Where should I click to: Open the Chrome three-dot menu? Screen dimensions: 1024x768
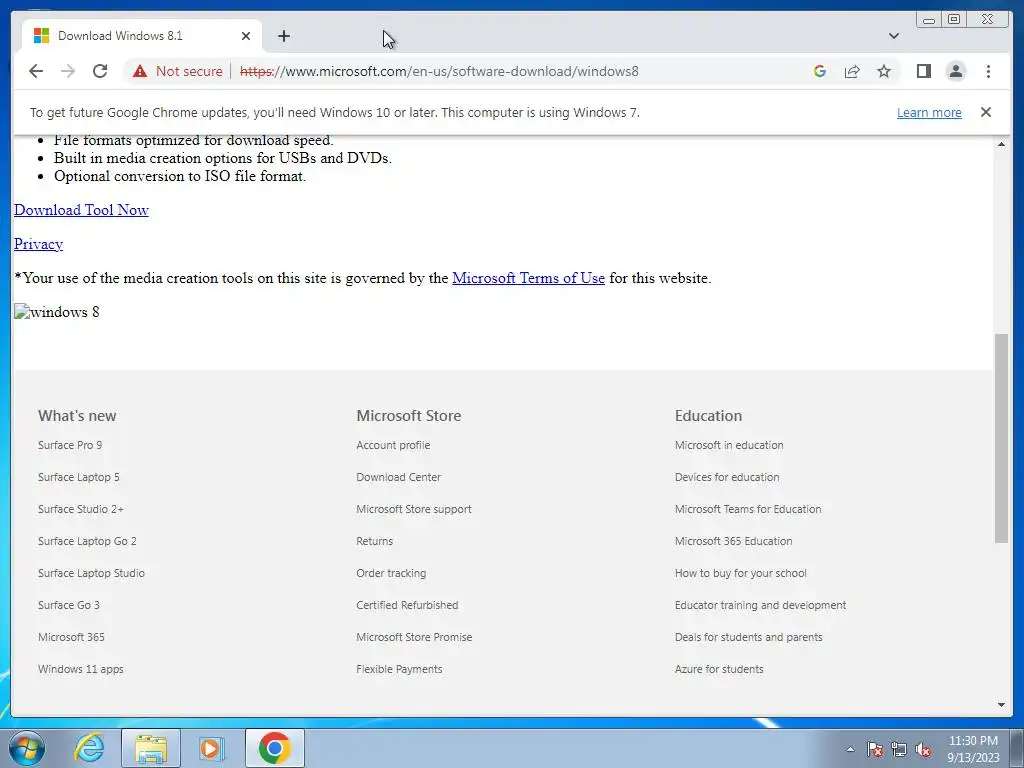(x=988, y=71)
